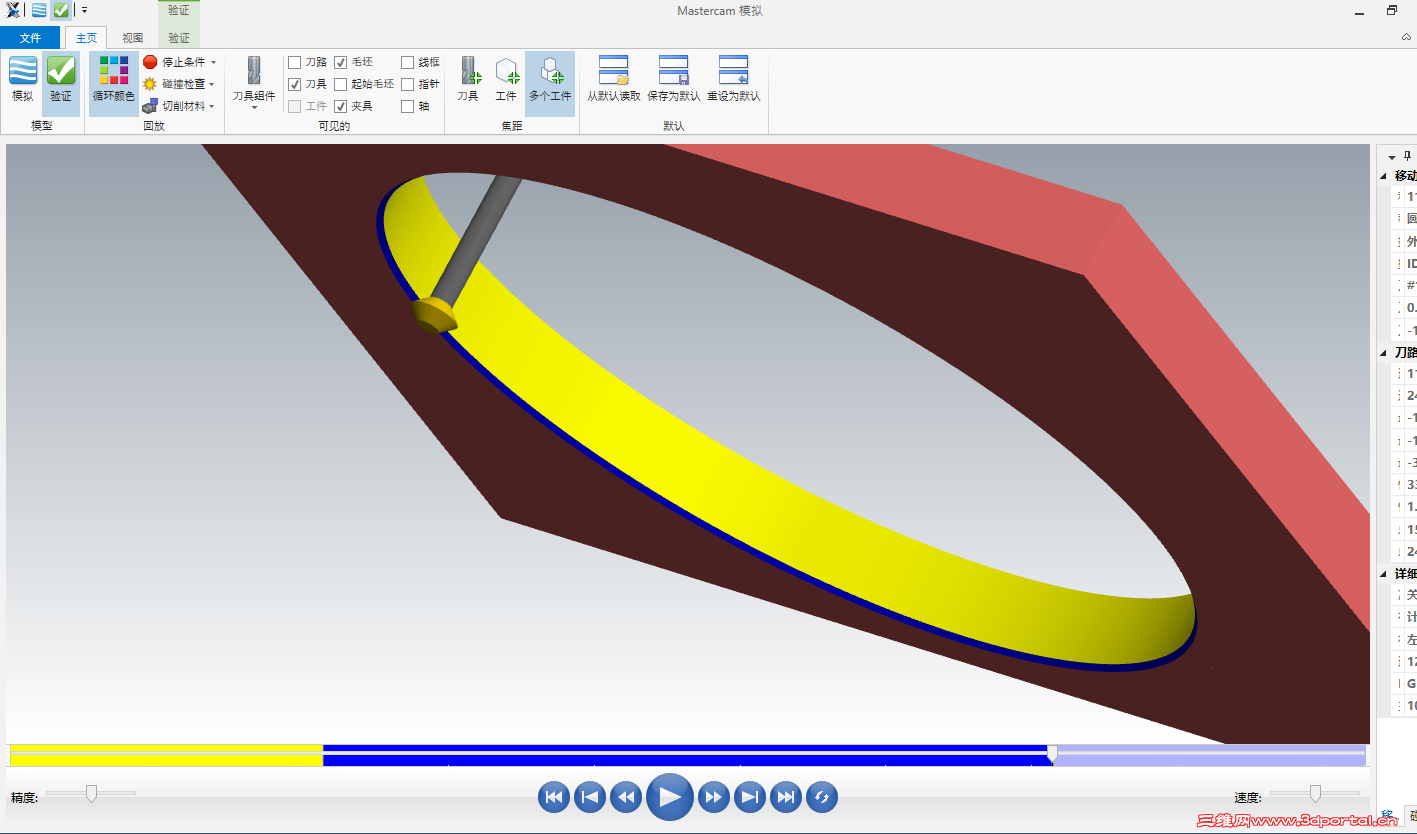This screenshot has height=834, width=1417.
Task: Collapse the 详细 section in side panel
Action: point(1384,574)
